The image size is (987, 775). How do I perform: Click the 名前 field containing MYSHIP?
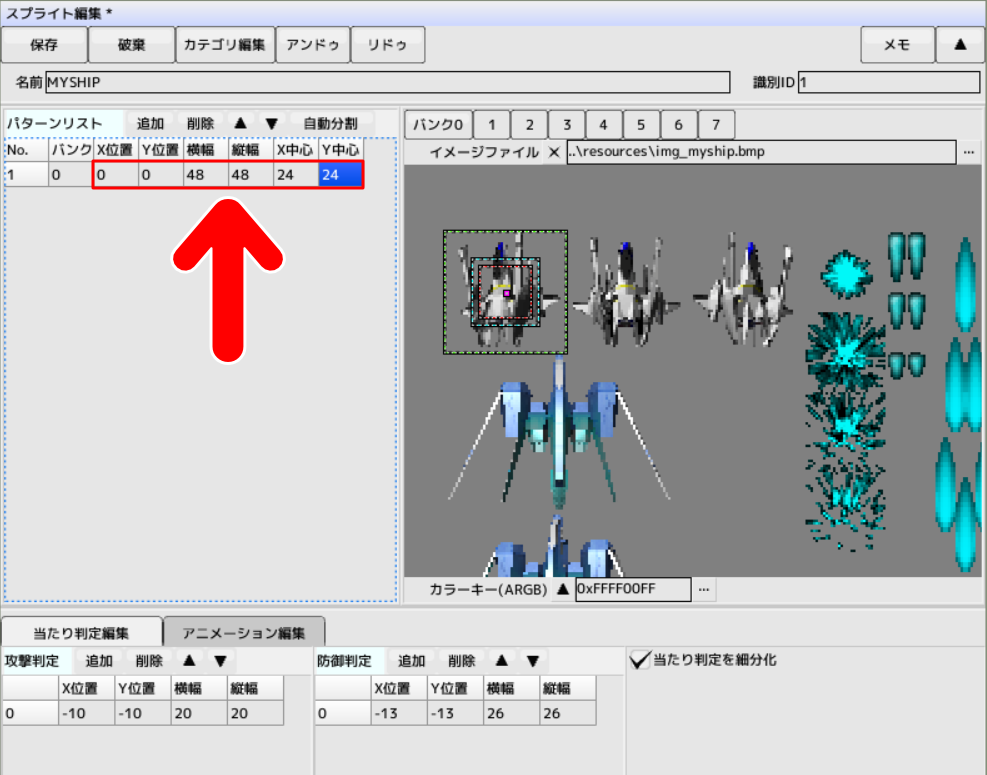click(x=387, y=82)
